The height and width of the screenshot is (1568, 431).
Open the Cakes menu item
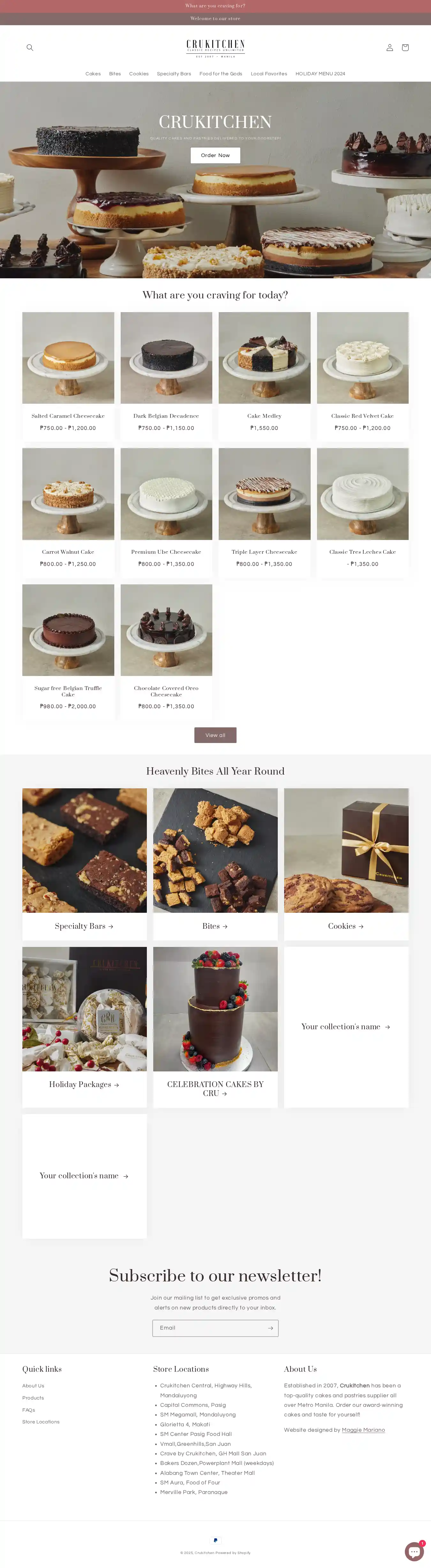[93, 74]
